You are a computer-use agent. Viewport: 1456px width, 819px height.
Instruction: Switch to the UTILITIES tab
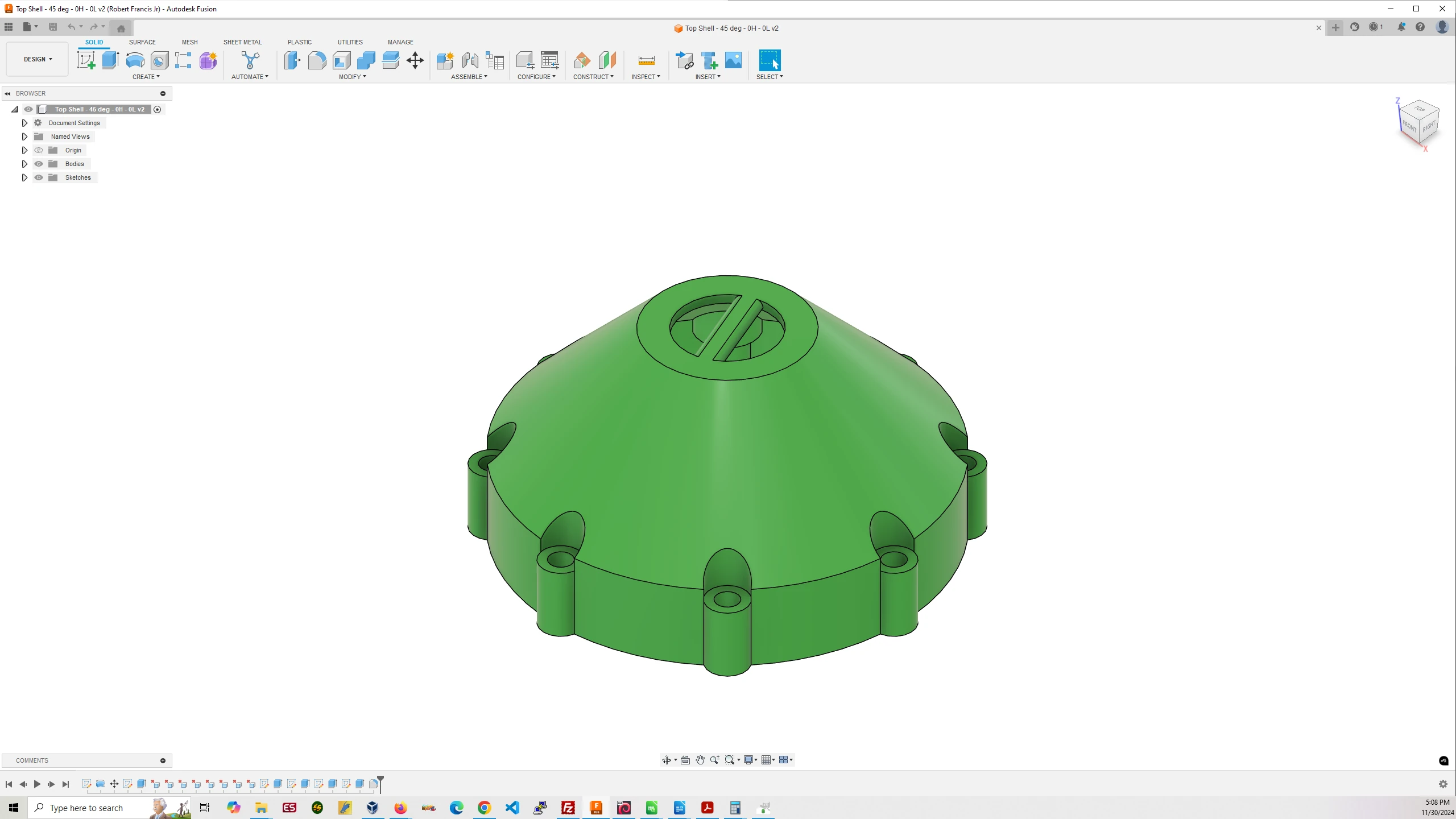pyautogui.click(x=350, y=42)
